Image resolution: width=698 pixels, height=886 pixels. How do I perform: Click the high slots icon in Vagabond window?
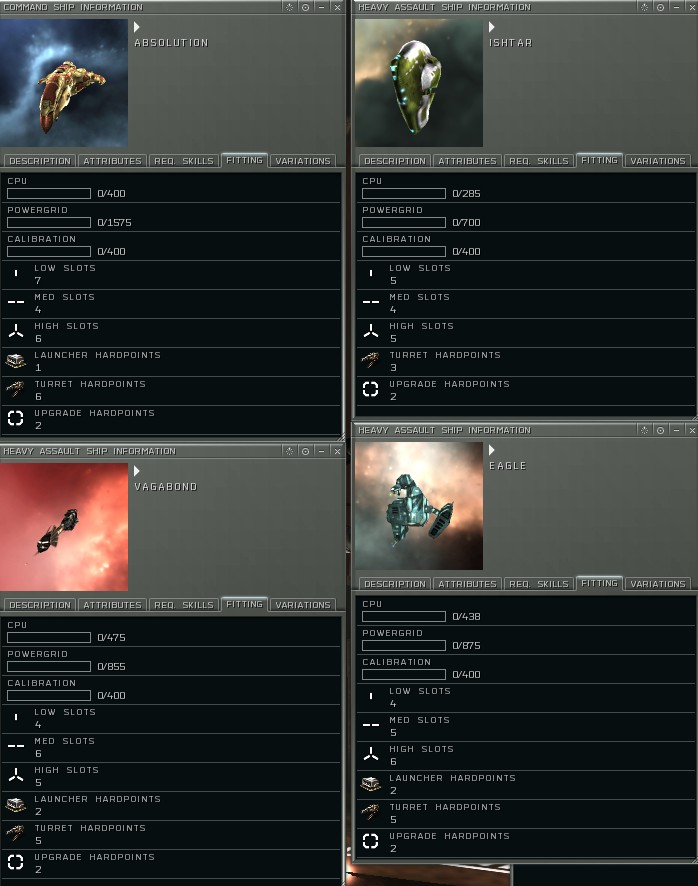(x=16, y=775)
